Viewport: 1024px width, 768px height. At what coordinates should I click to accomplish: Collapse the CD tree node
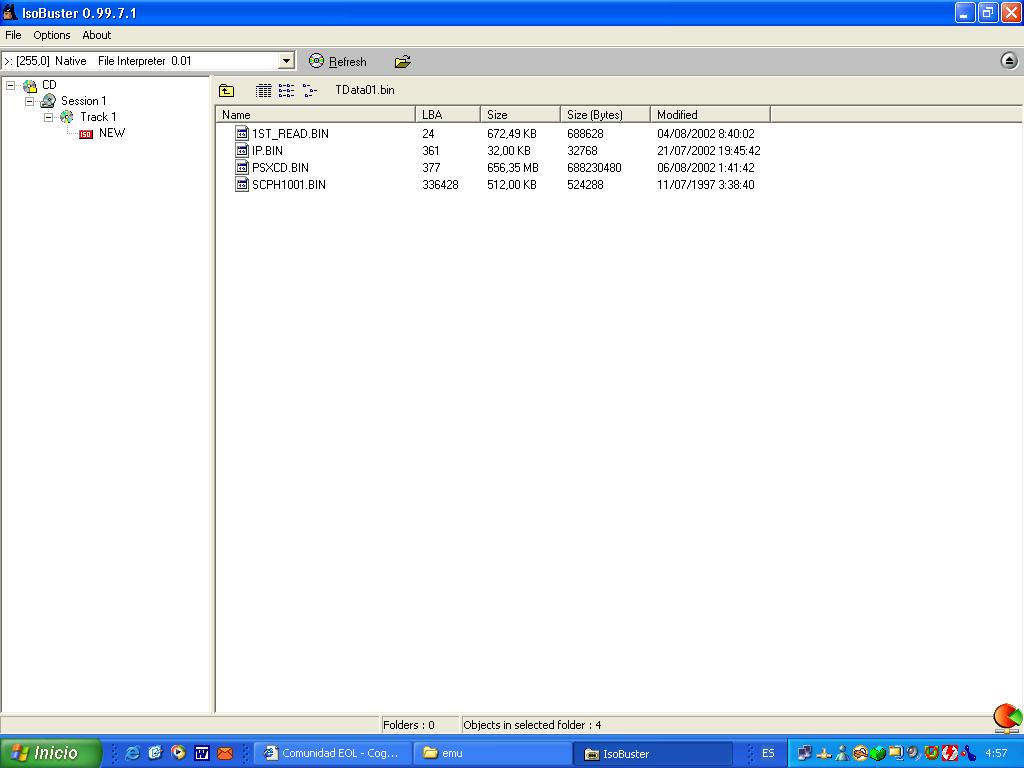(x=11, y=85)
